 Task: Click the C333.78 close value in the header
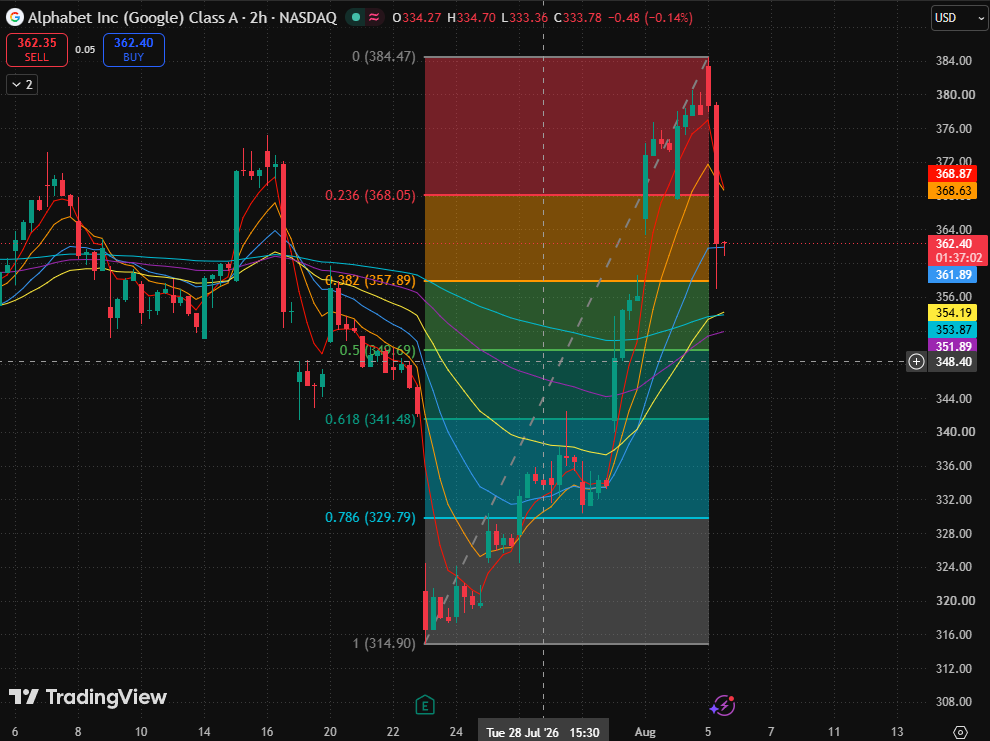tap(578, 18)
